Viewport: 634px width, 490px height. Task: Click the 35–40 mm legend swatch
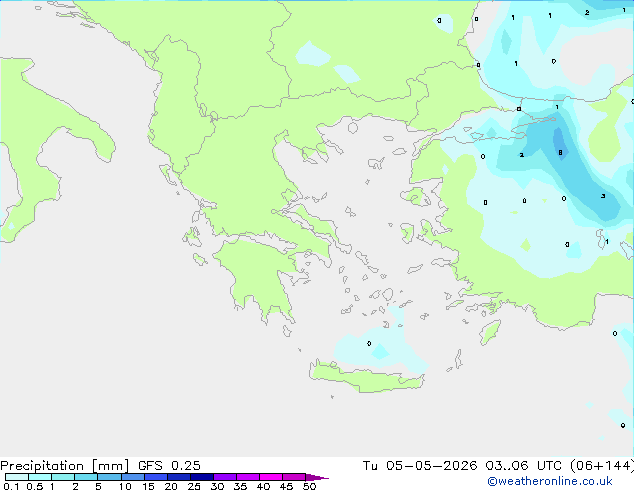tap(247, 477)
